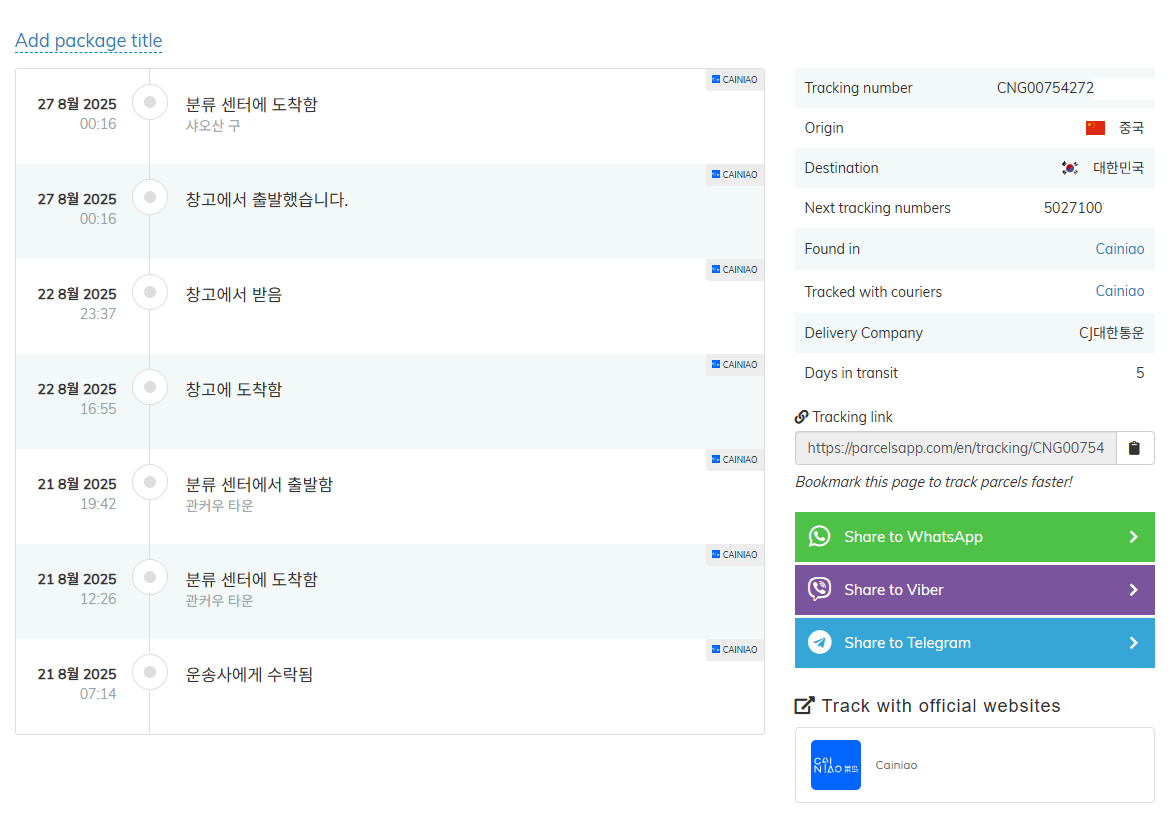Share the tracking to Viber

pyautogui.click(x=974, y=590)
